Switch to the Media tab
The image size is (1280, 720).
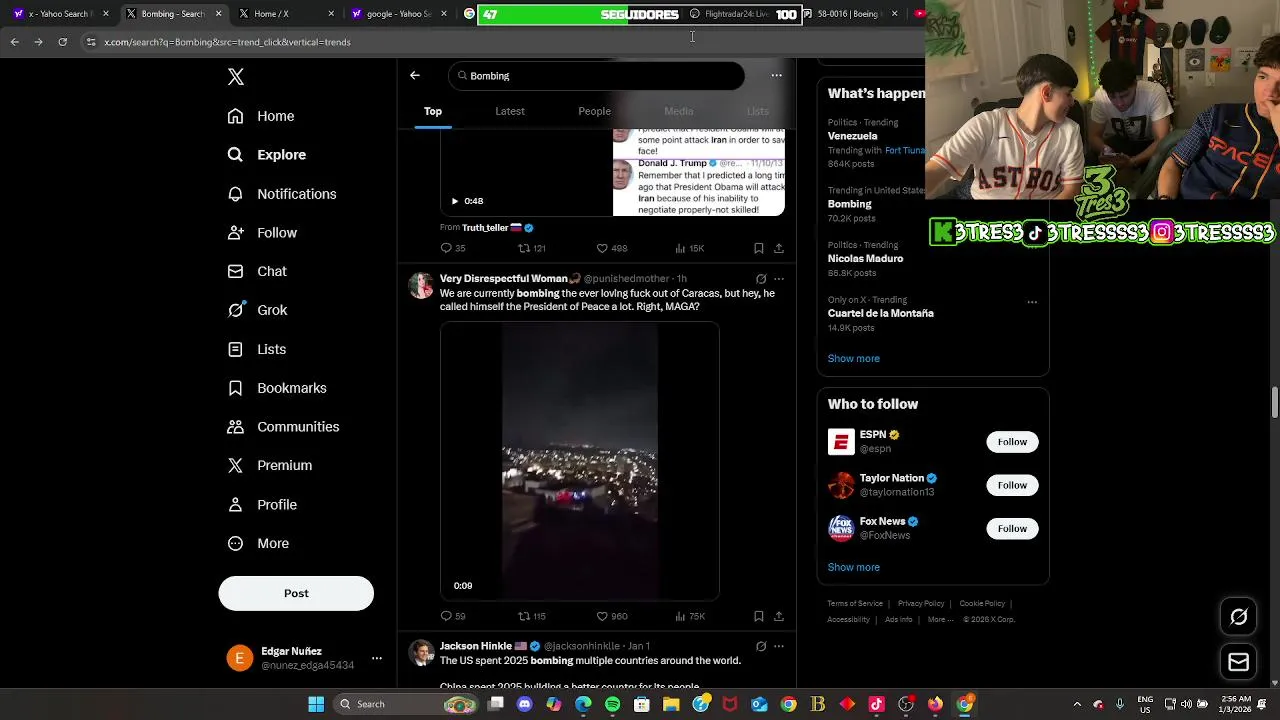(x=678, y=111)
